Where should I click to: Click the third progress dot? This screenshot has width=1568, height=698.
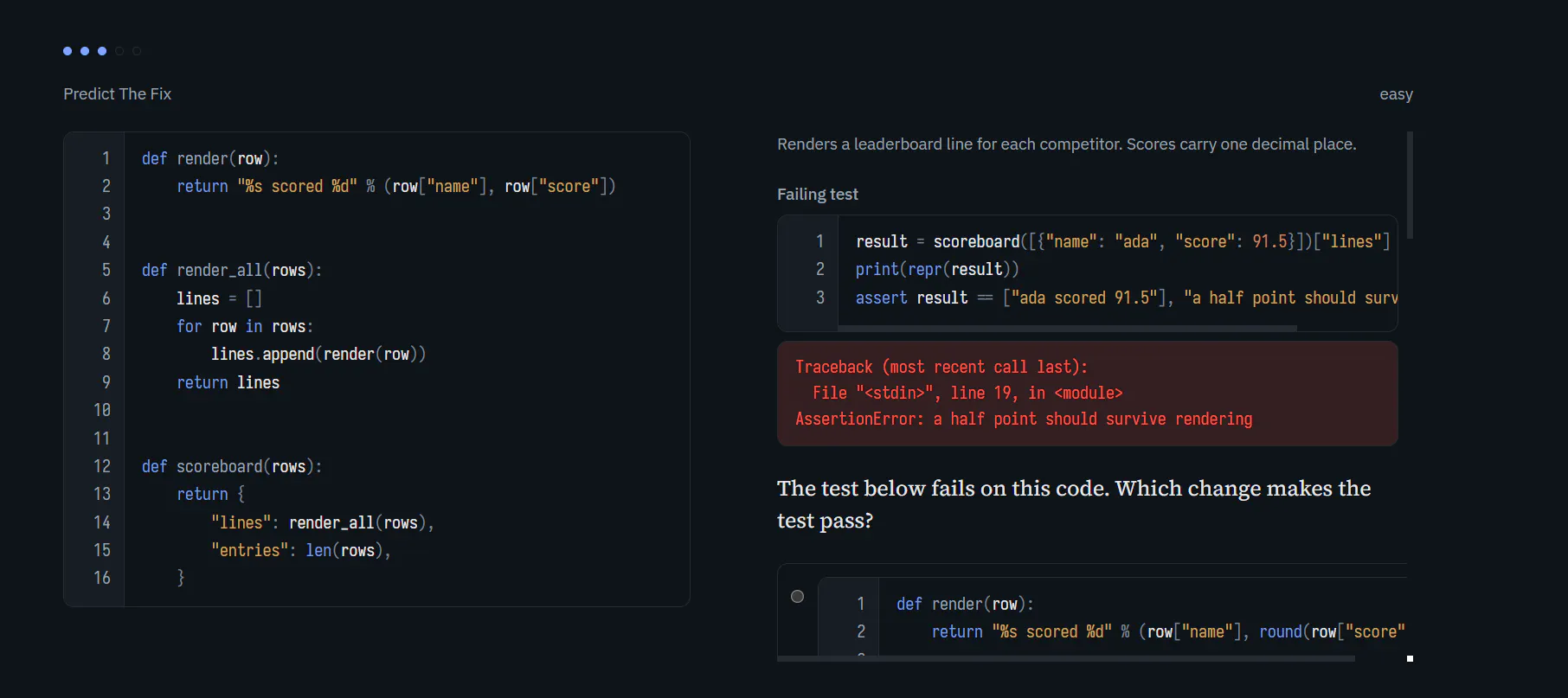tap(102, 51)
